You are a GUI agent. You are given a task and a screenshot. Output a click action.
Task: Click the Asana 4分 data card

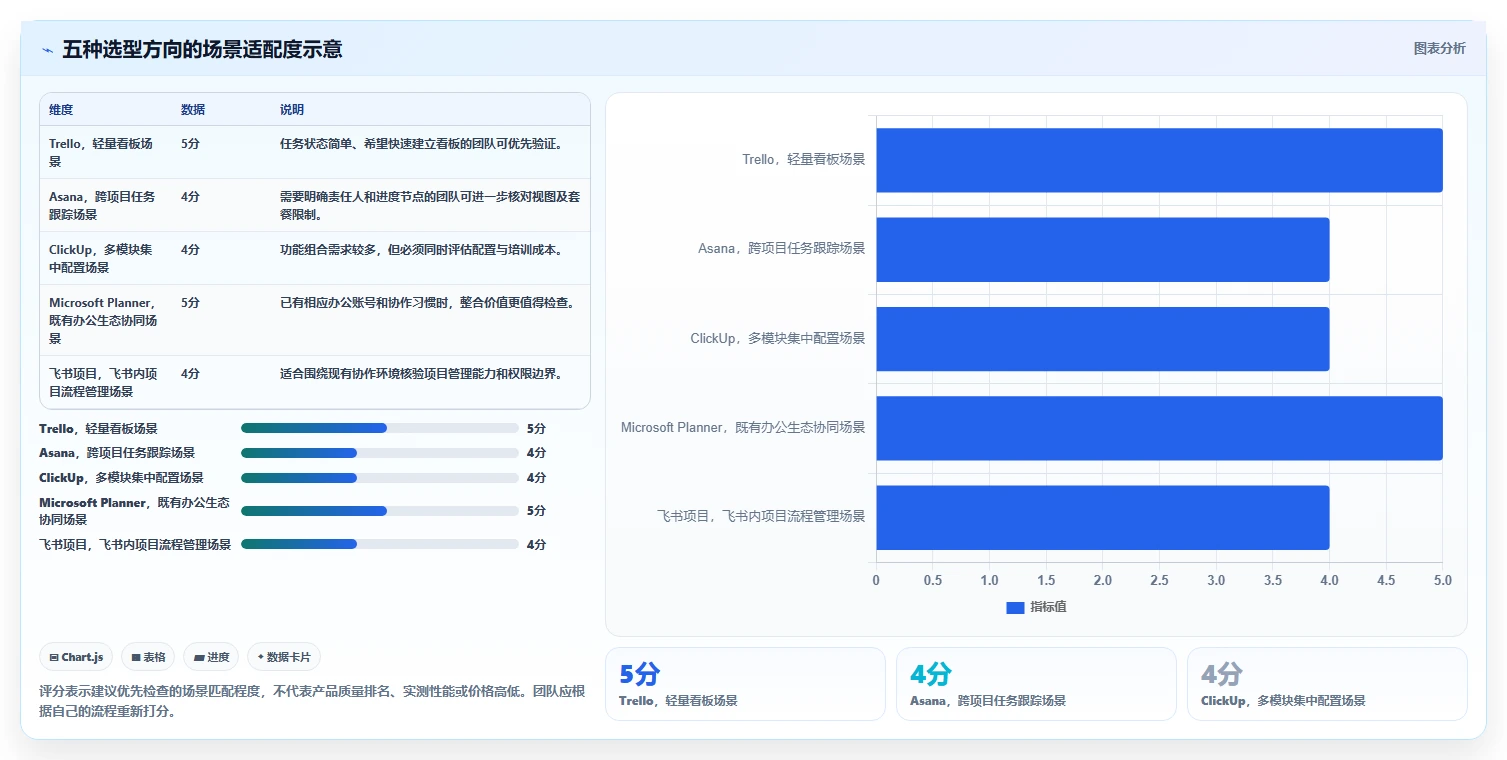tap(1036, 684)
